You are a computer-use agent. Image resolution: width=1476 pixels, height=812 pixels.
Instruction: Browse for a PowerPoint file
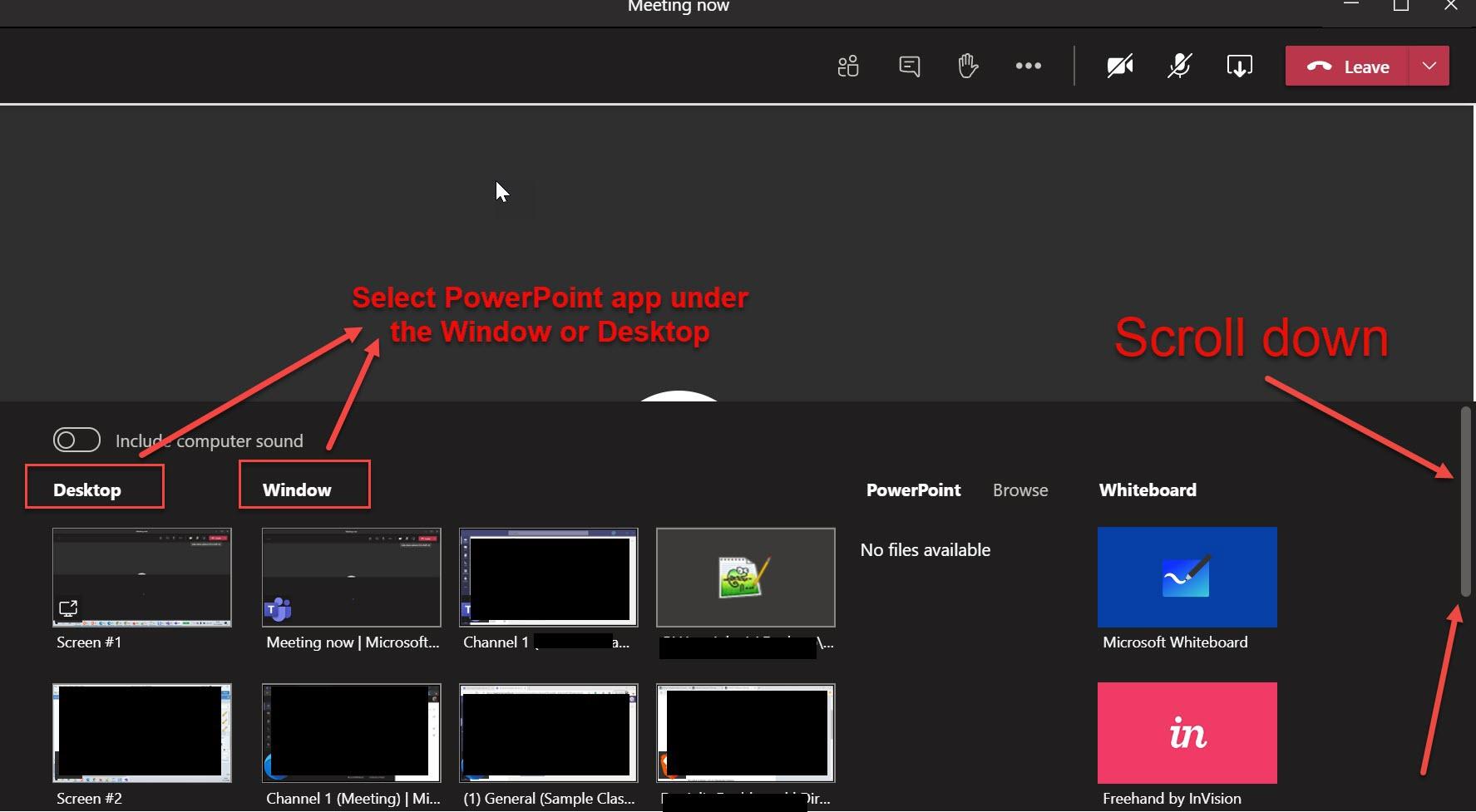(1020, 490)
